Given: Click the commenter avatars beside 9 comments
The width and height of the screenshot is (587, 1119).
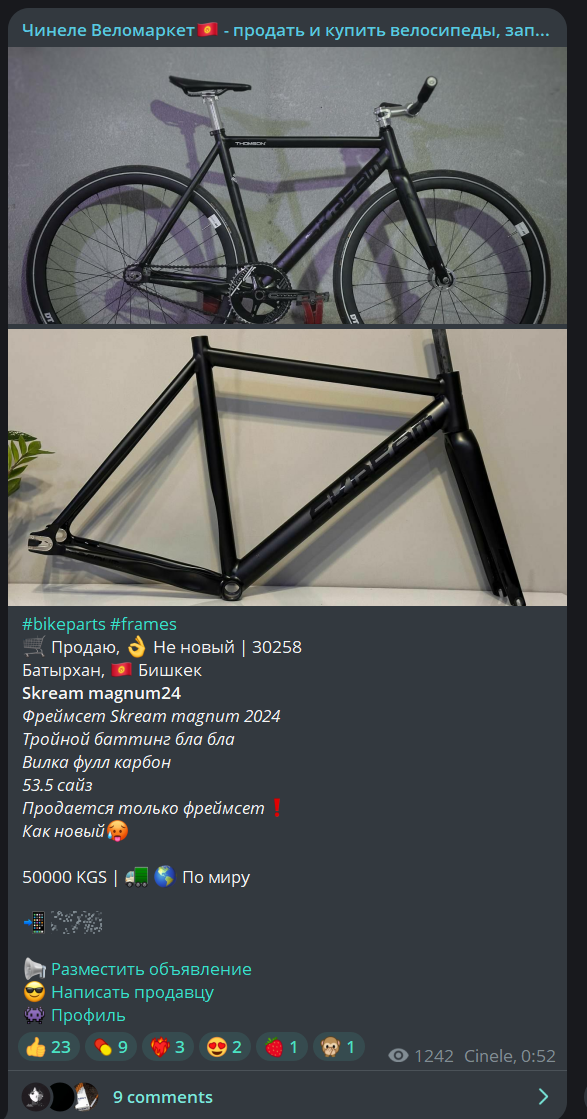Looking at the screenshot, I should pos(60,1096).
